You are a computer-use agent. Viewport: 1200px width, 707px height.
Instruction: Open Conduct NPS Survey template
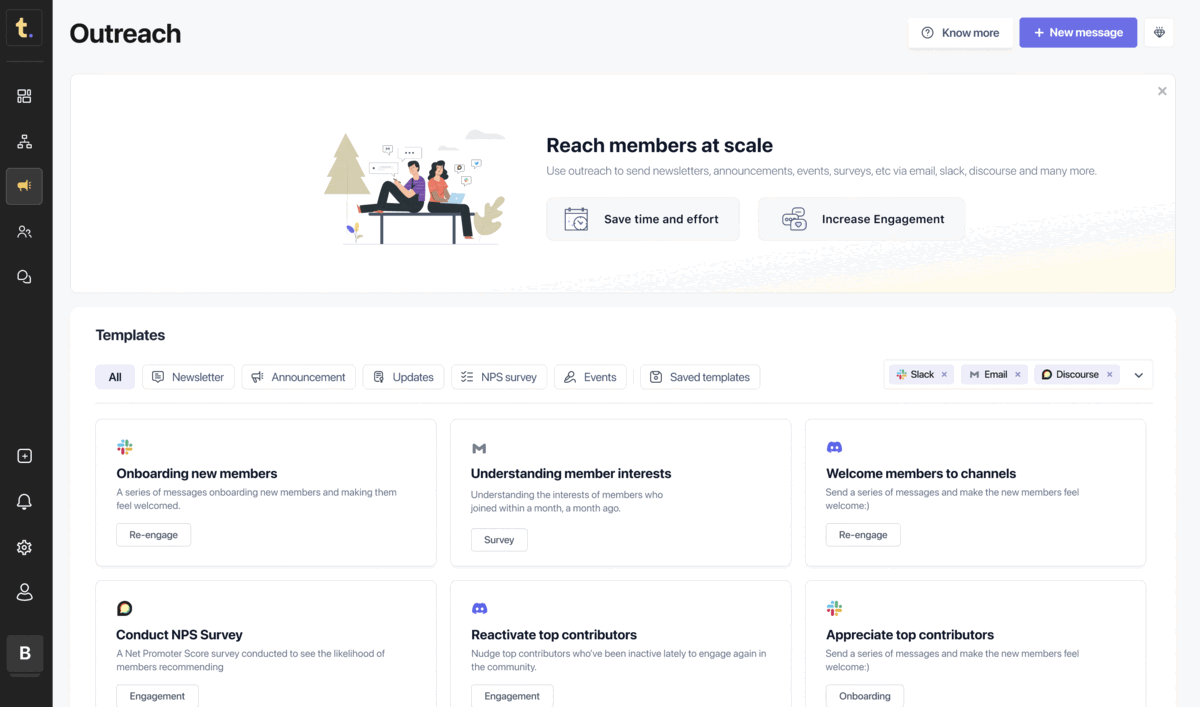coord(266,644)
